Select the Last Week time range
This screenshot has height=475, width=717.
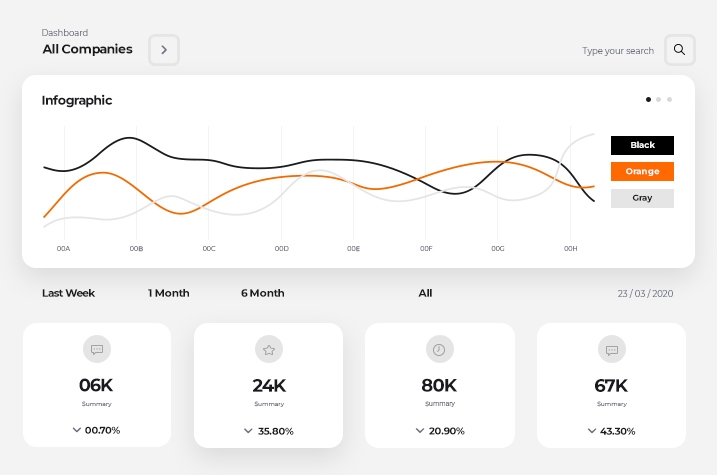(x=68, y=293)
